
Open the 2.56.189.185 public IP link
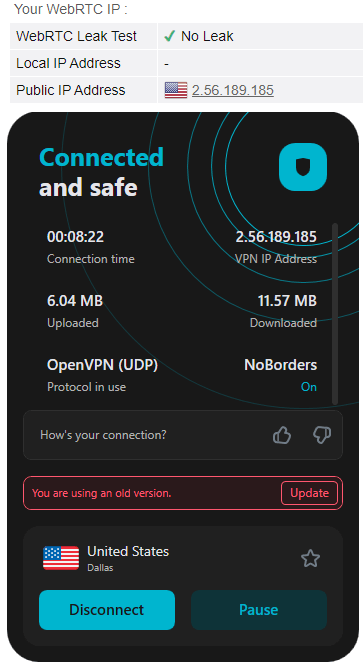(233, 90)
